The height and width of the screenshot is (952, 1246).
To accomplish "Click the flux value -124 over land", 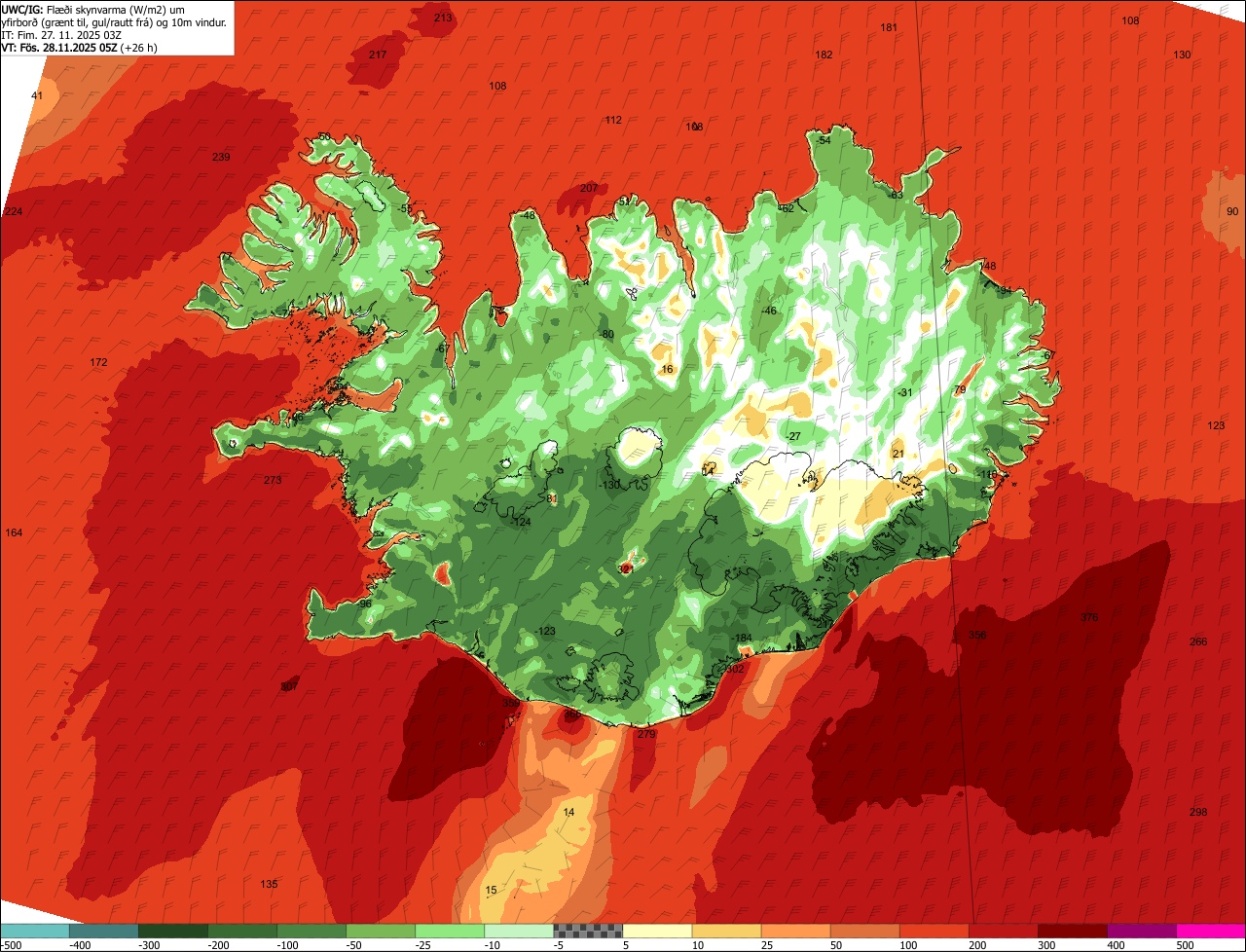I will click(x=522, y=523).
